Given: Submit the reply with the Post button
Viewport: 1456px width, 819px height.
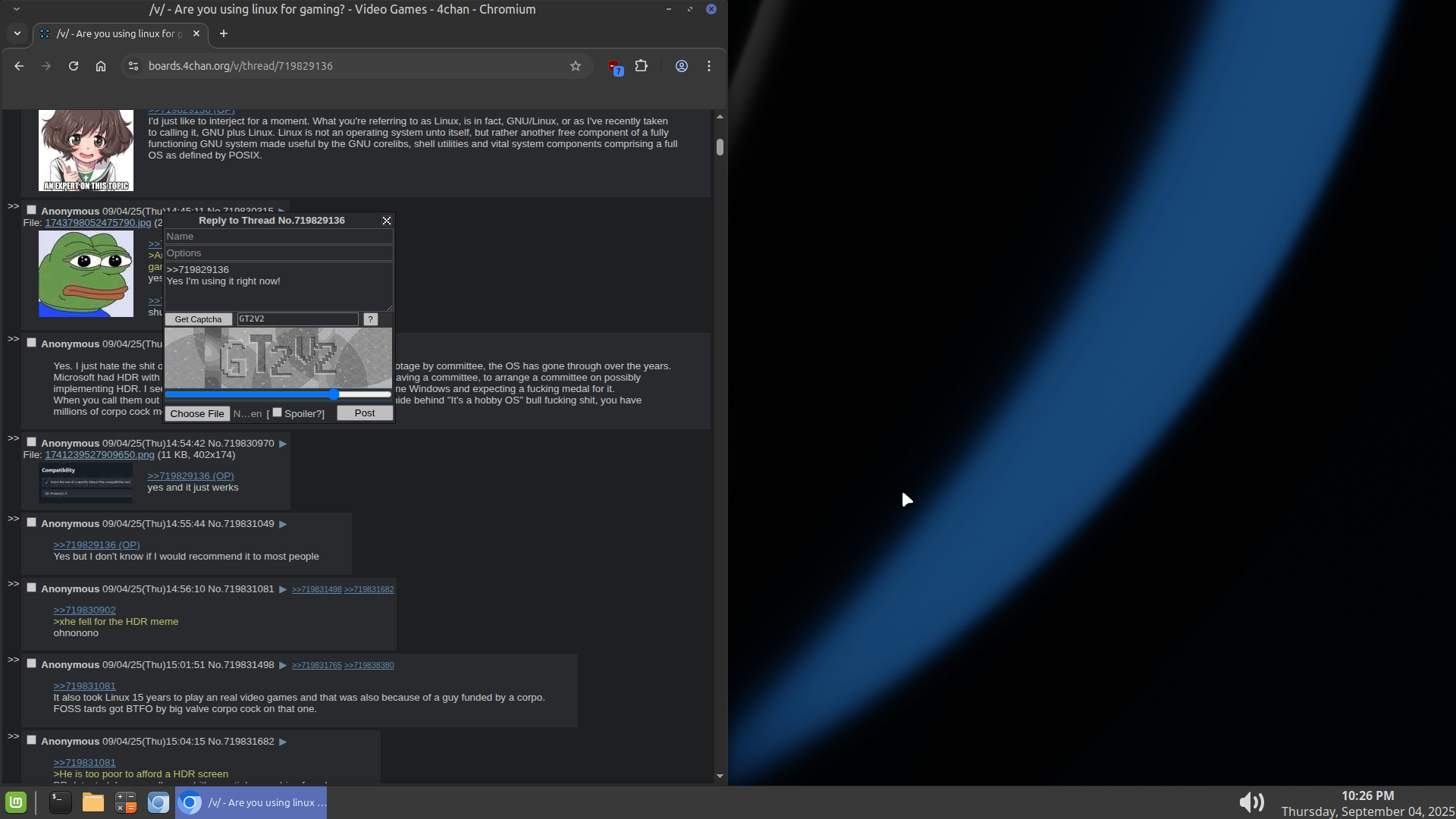Looking at the screenshot, I should [x=365, y=413].
